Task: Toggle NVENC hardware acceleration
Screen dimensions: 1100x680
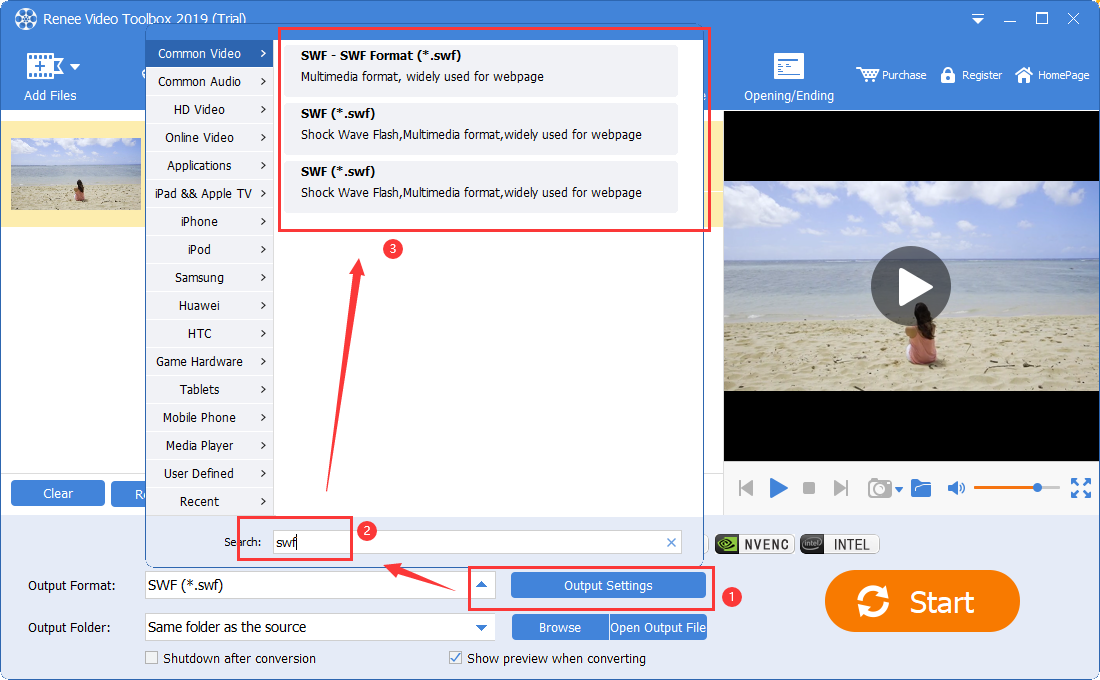Action: pos(754,544)
